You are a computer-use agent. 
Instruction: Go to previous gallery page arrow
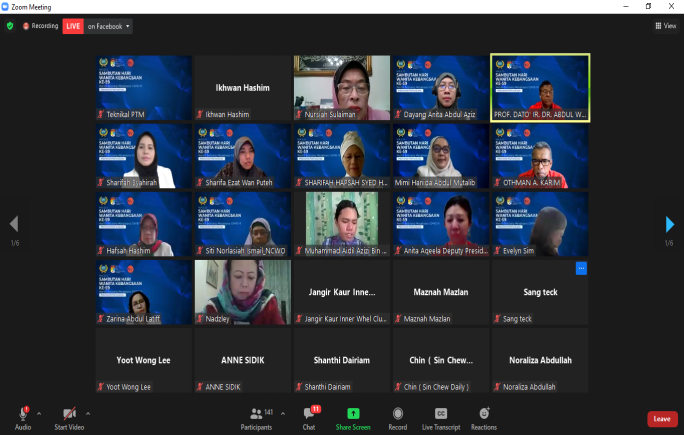tap(14, 224)
